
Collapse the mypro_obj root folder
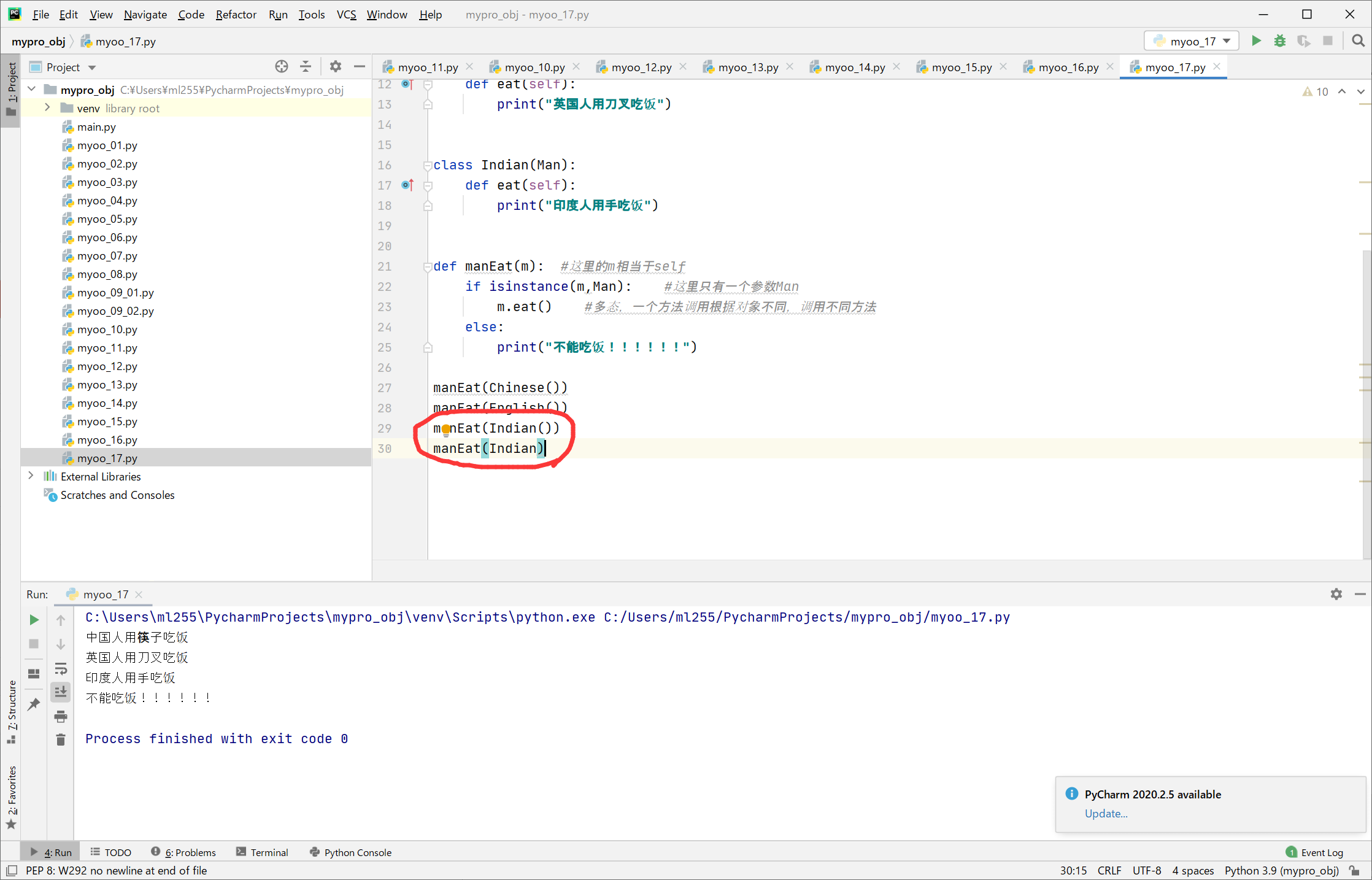point(32,90)
